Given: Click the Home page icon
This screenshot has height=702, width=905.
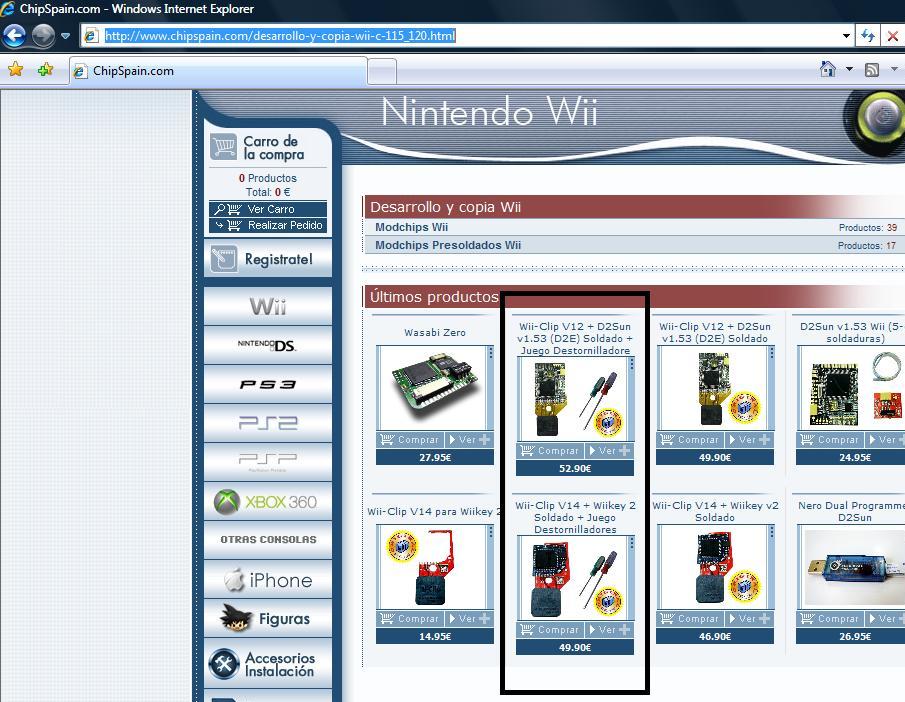Looking at the screenshot, I should click(x=828, y=69).
